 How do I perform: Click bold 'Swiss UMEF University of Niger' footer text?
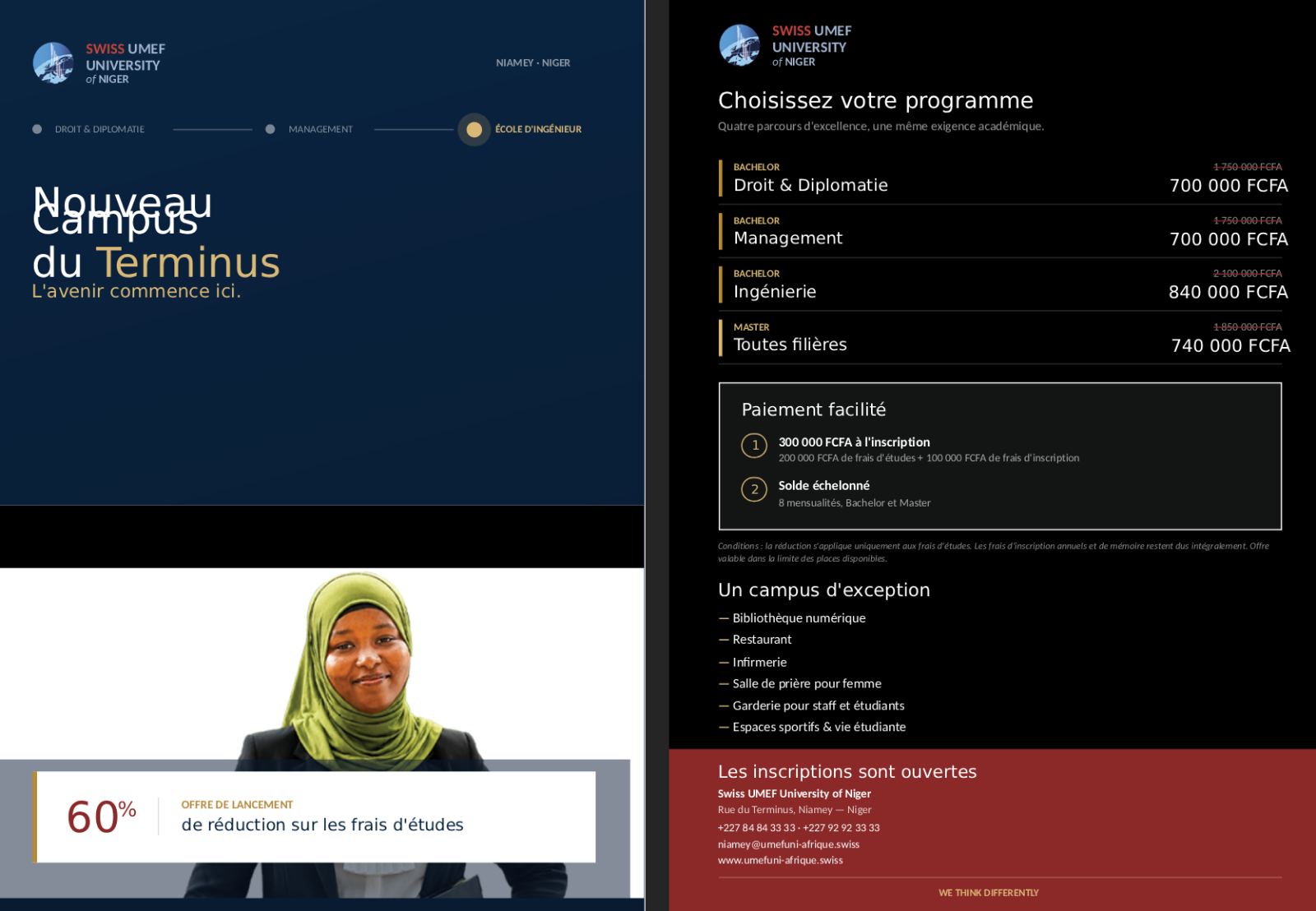pos(795,793)
